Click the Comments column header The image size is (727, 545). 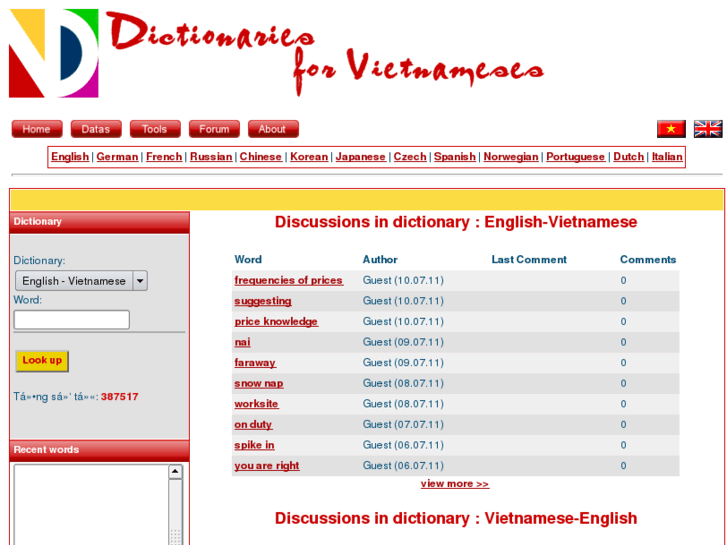(648, 259)
